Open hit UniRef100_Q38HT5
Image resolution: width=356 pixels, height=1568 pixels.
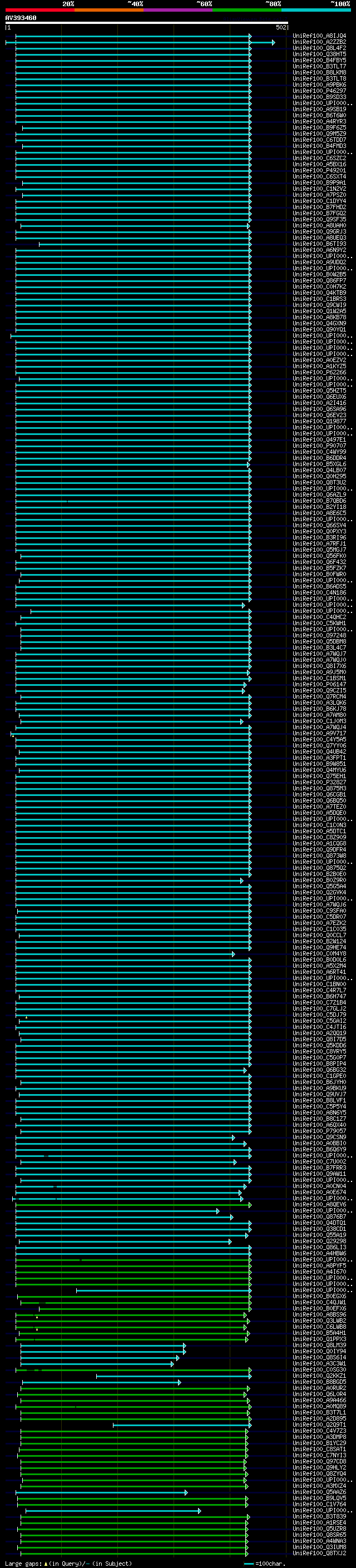click(319, 54)
